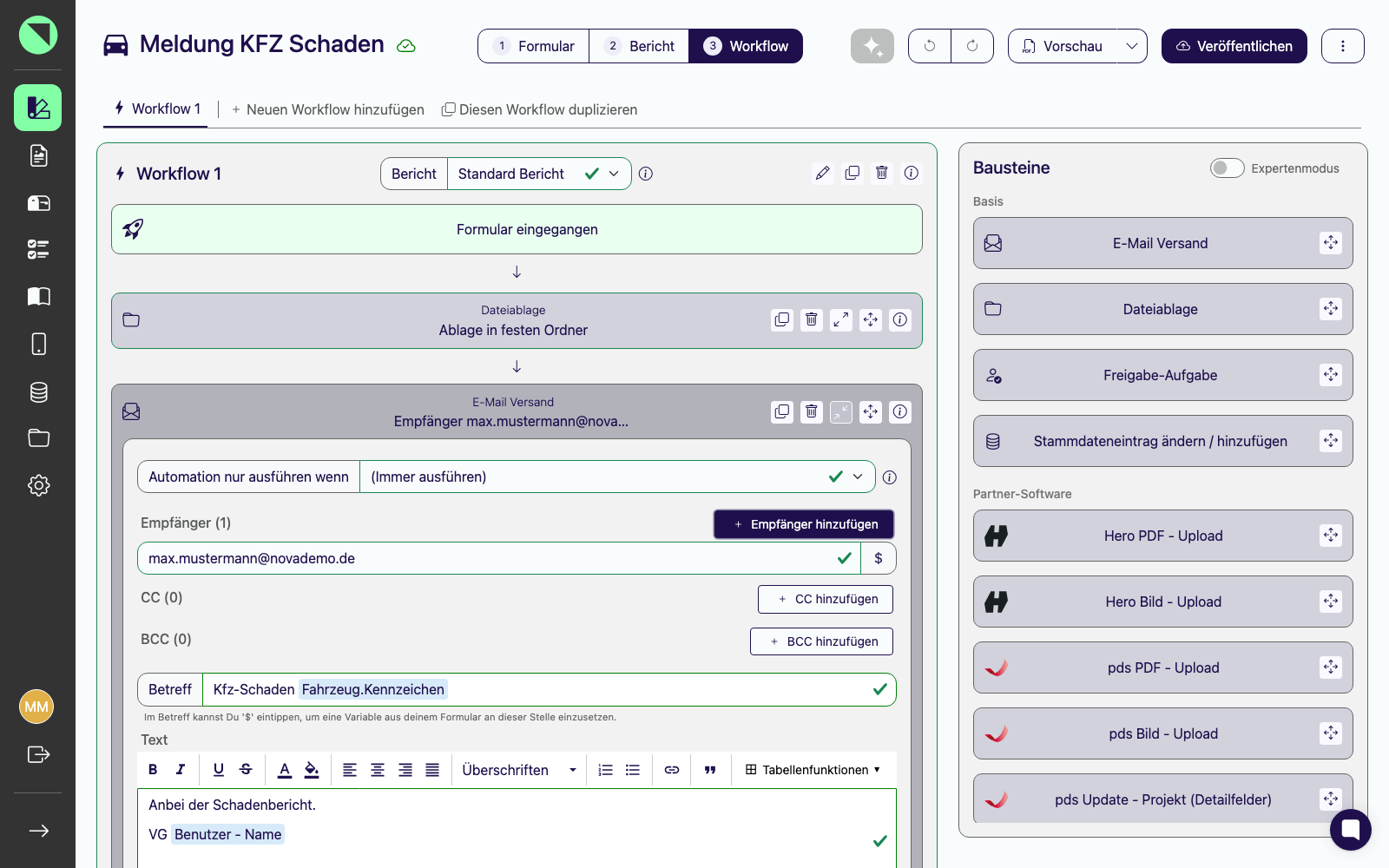1389x868 pixels.
Task: Open the database sidebar icon
Action: [x=38, y=391]
